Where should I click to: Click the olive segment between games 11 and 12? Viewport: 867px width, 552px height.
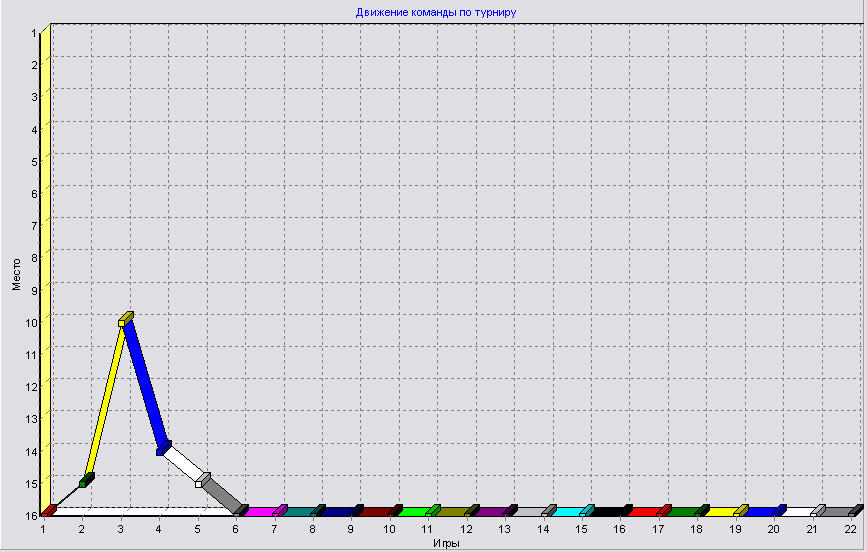[452, 512]
